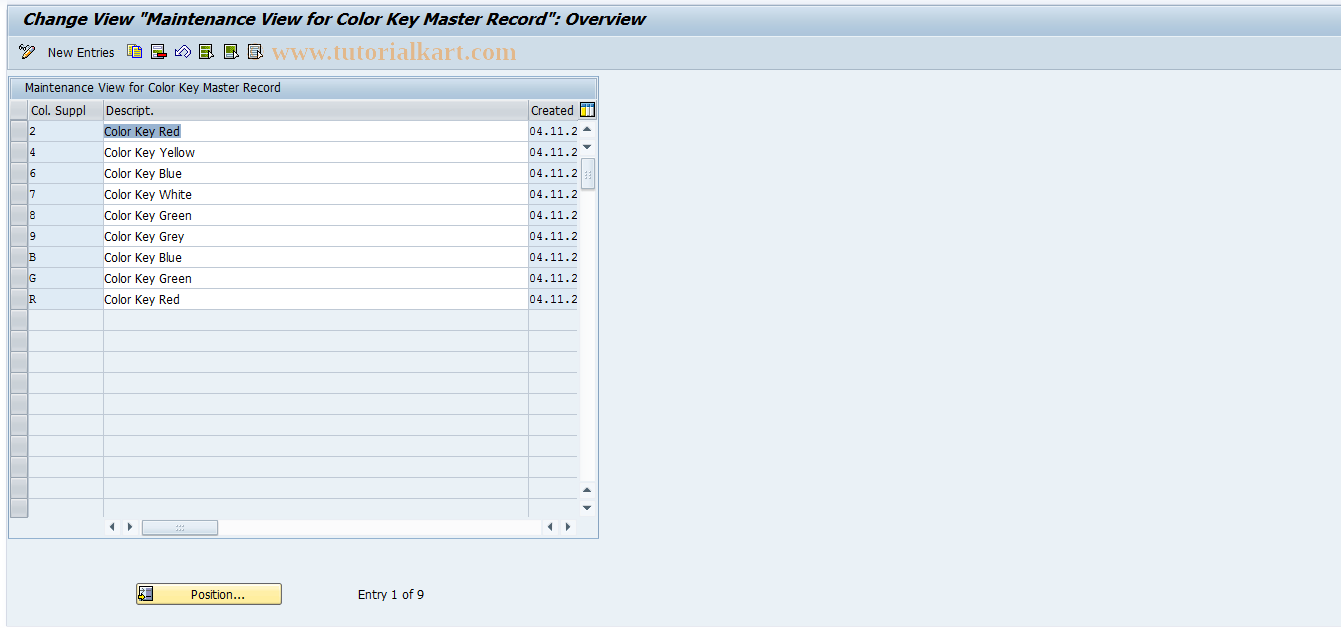Screen dimensions: 1341x628
Task: Click the left horizontal scroll-right arrow
Action: click(x=129, y=527)
